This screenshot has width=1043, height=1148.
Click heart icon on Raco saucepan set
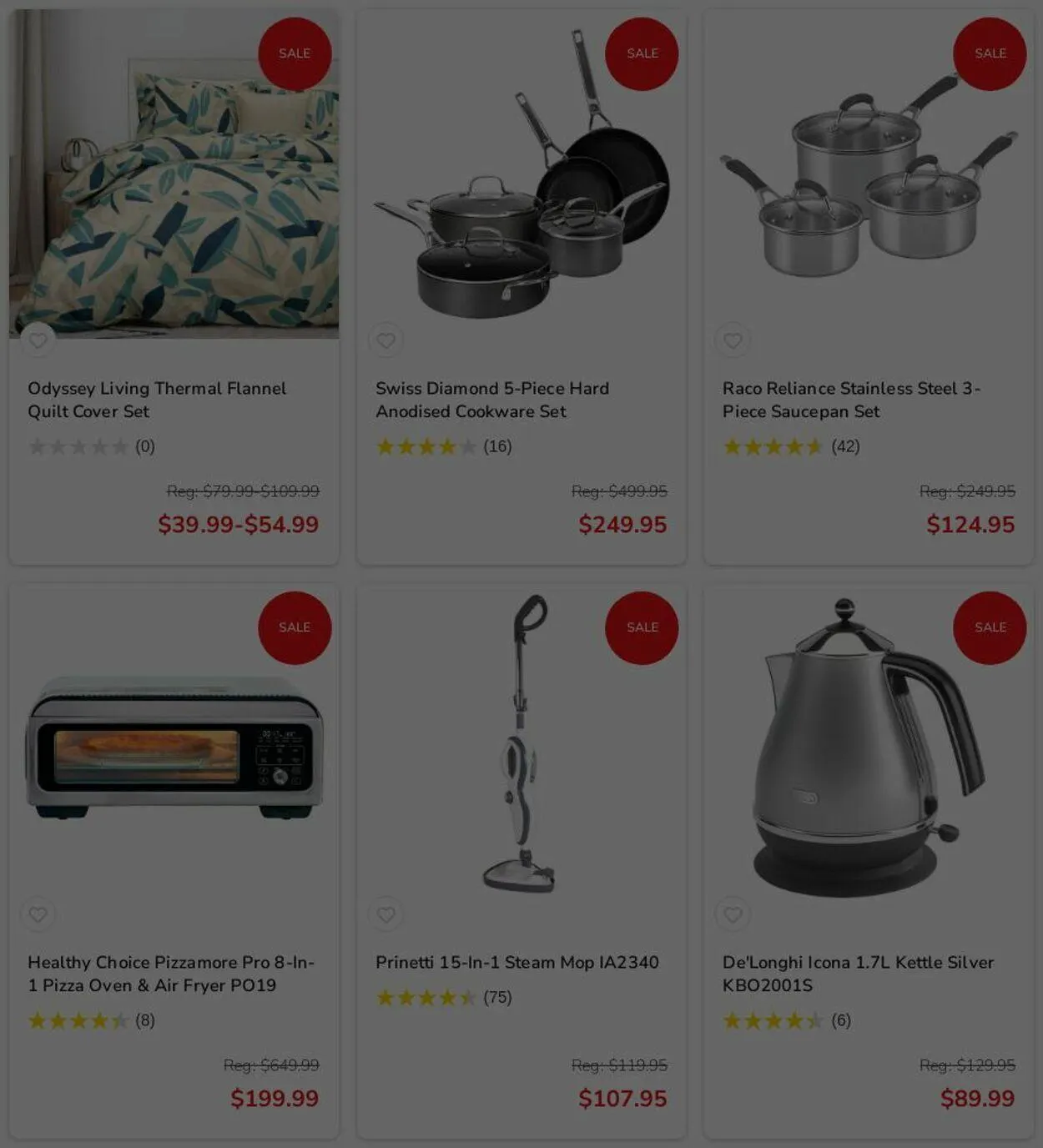733,340
